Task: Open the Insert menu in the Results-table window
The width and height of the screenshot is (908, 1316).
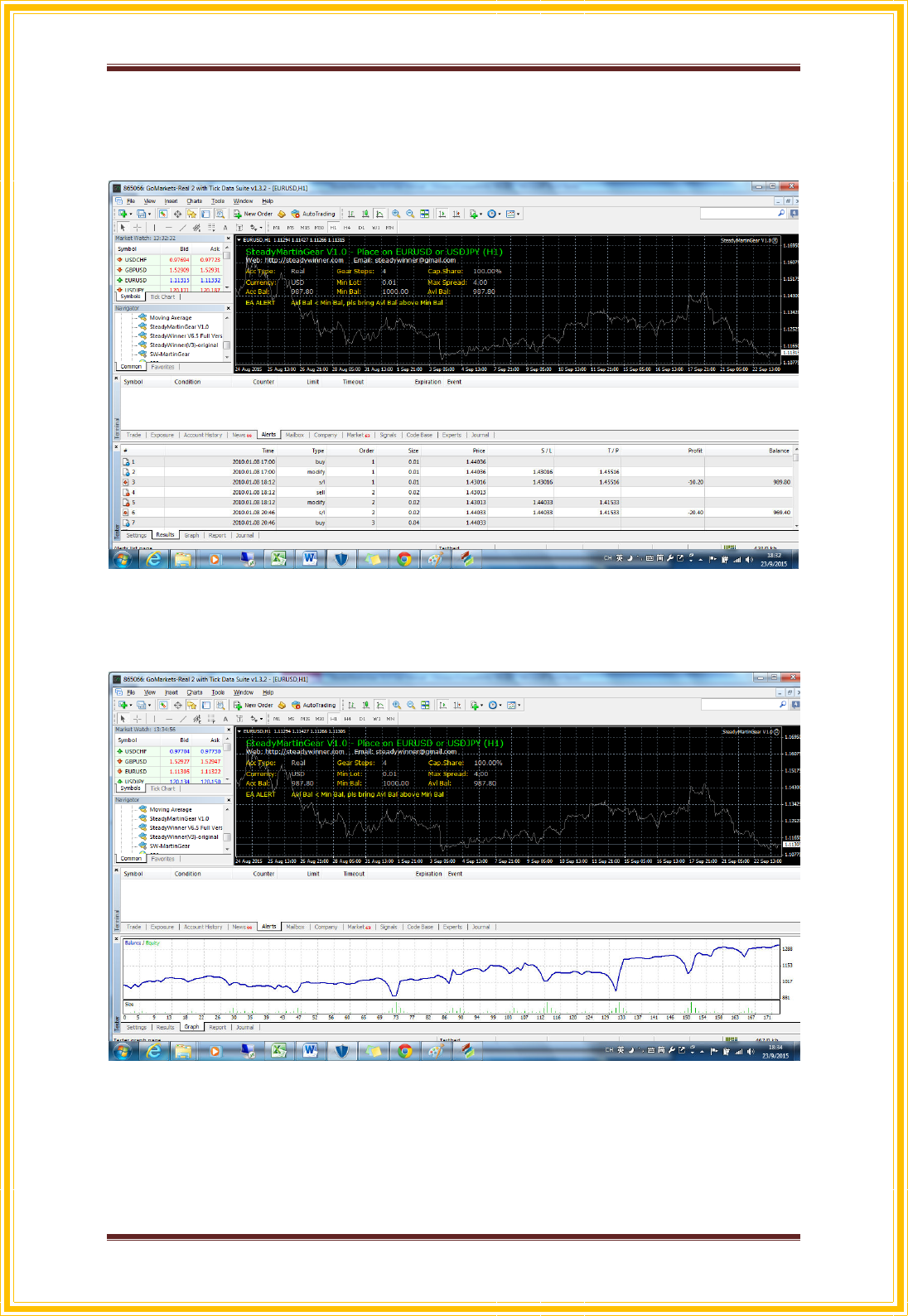Action: coord(171,201)
